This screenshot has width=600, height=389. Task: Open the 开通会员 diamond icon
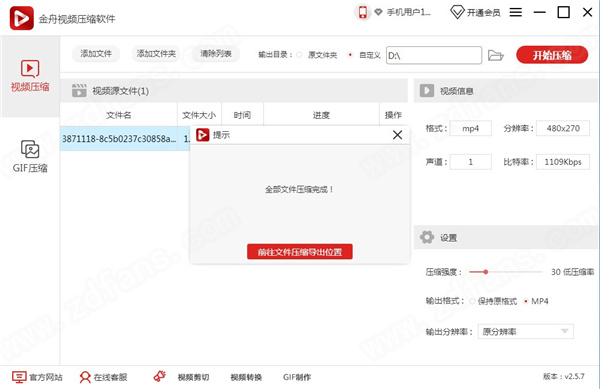point(457,12)
